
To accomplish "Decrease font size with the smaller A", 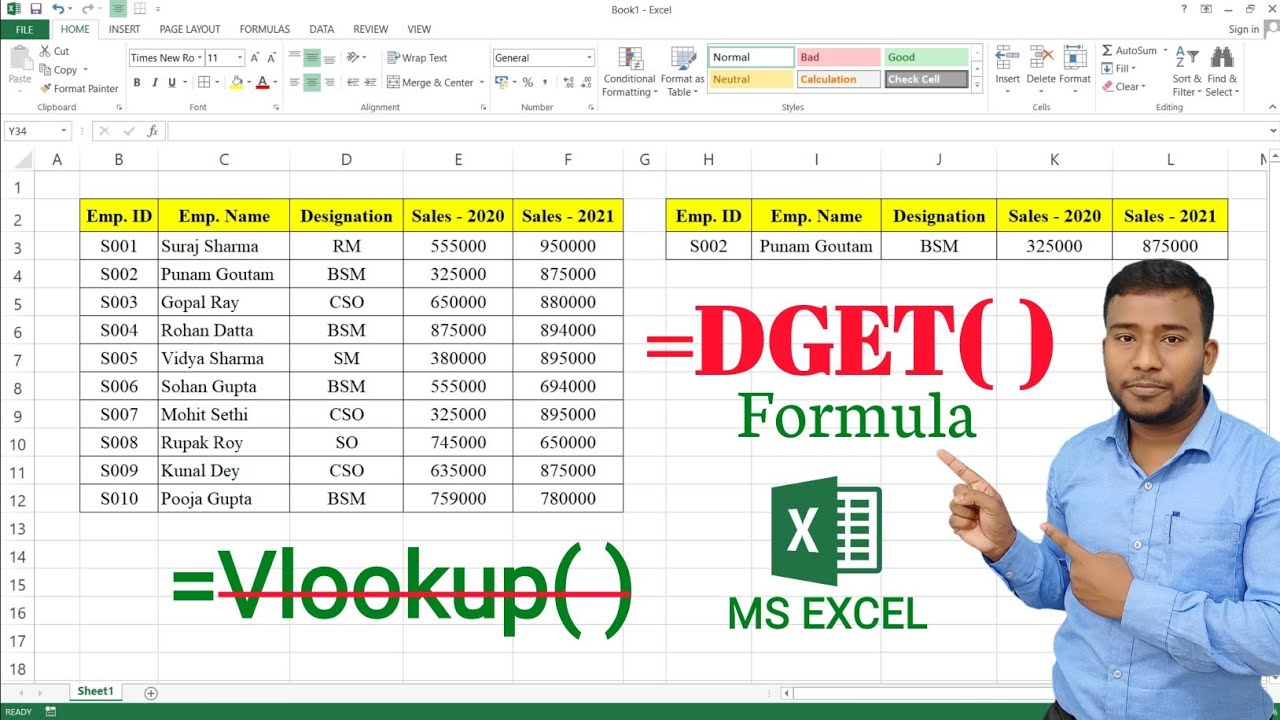I will click(271, 58).
